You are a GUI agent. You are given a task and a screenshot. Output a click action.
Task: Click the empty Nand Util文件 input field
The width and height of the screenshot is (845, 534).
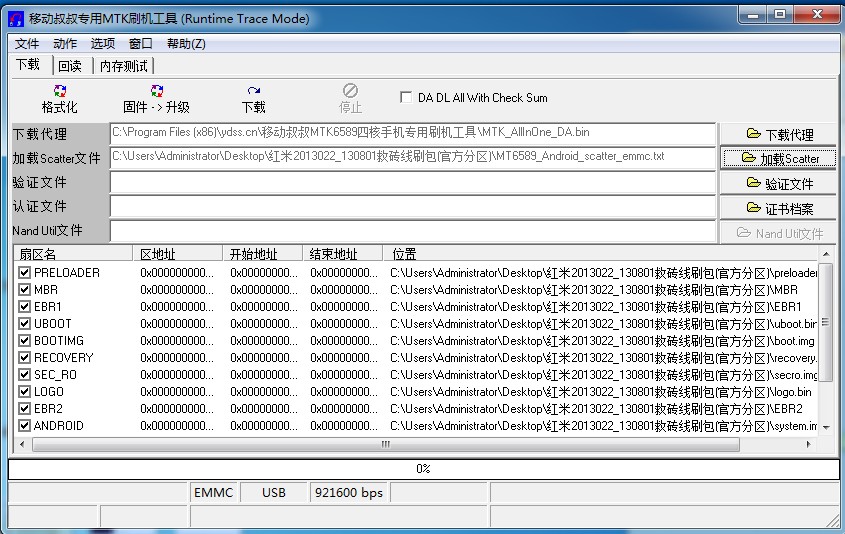[413, 231]
